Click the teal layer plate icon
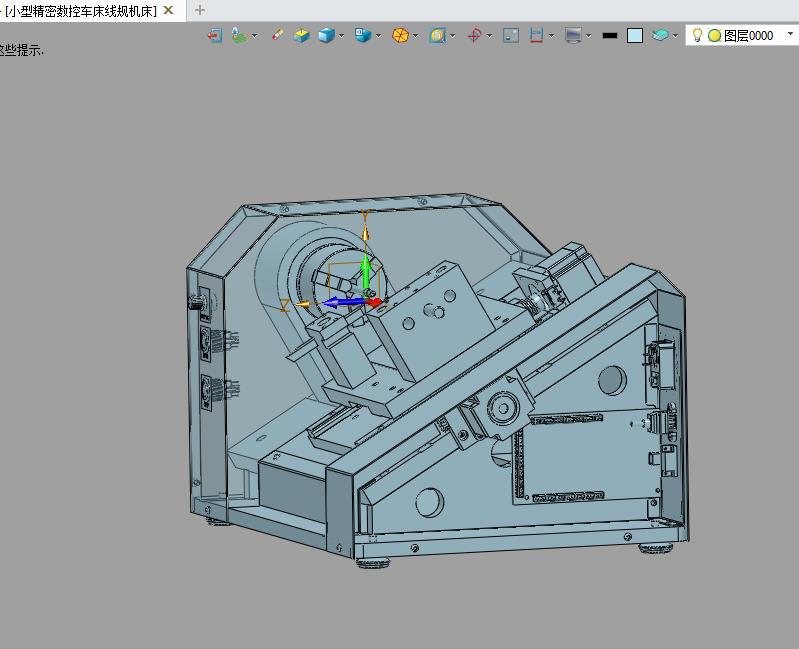 tap(660, 36)
